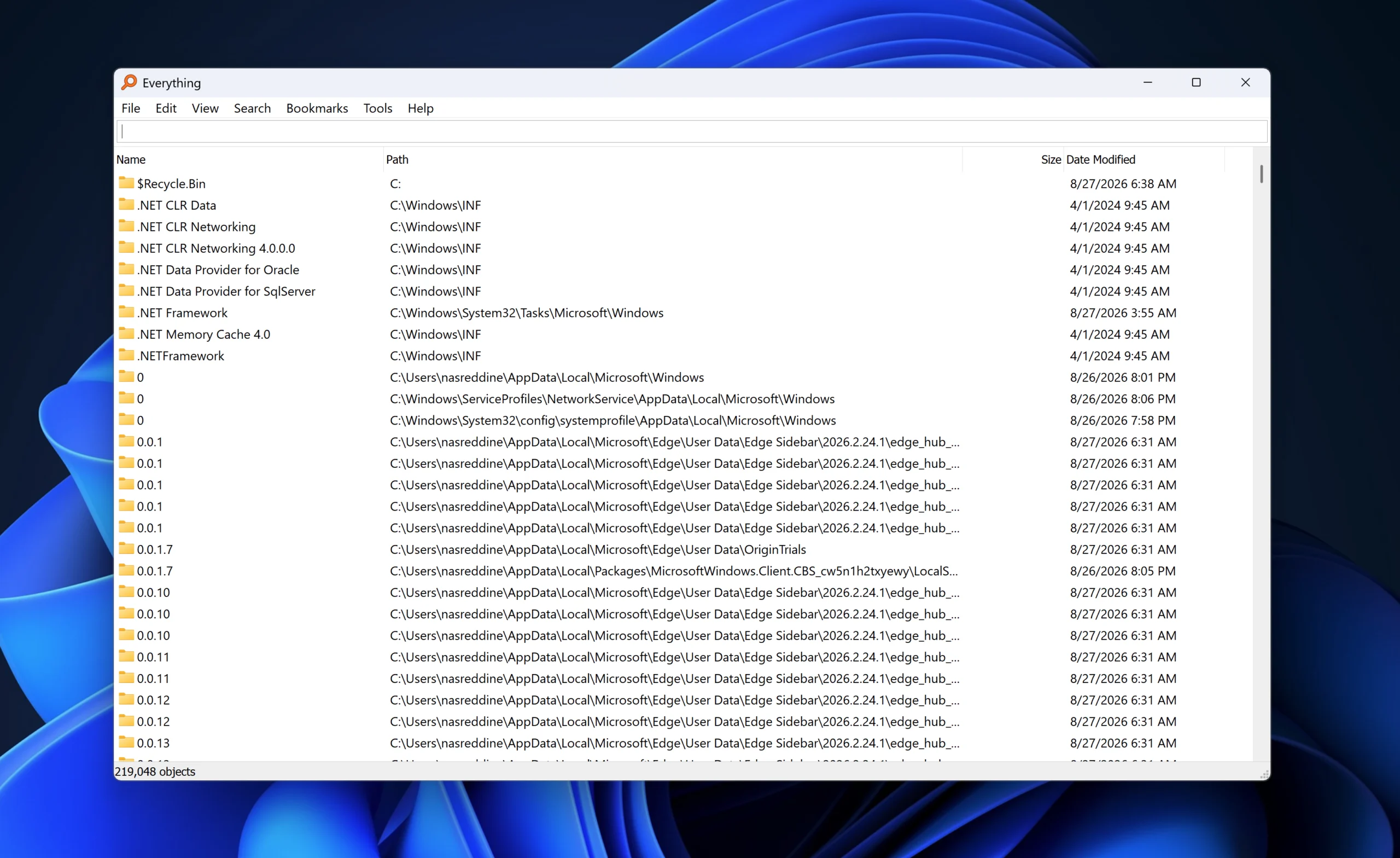Click date 8/27/2026 3:55 AM
This screenshot has width=1400, height=858.
(x=1123, y=313)
